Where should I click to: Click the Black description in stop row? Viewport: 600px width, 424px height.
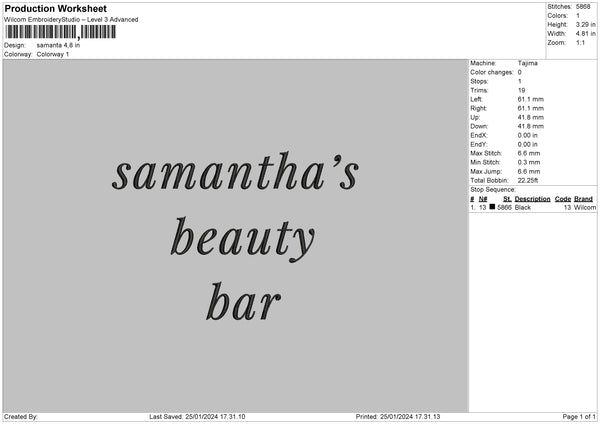coord(523,207)
